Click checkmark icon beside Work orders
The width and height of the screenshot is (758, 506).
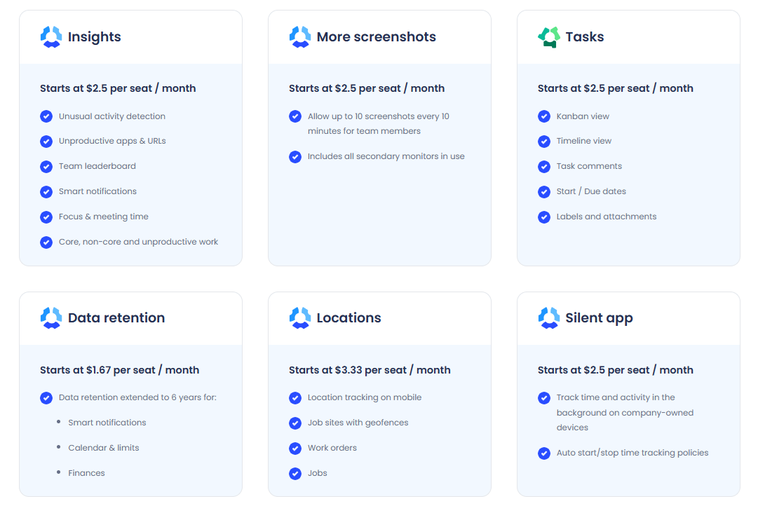pos(295,448)
